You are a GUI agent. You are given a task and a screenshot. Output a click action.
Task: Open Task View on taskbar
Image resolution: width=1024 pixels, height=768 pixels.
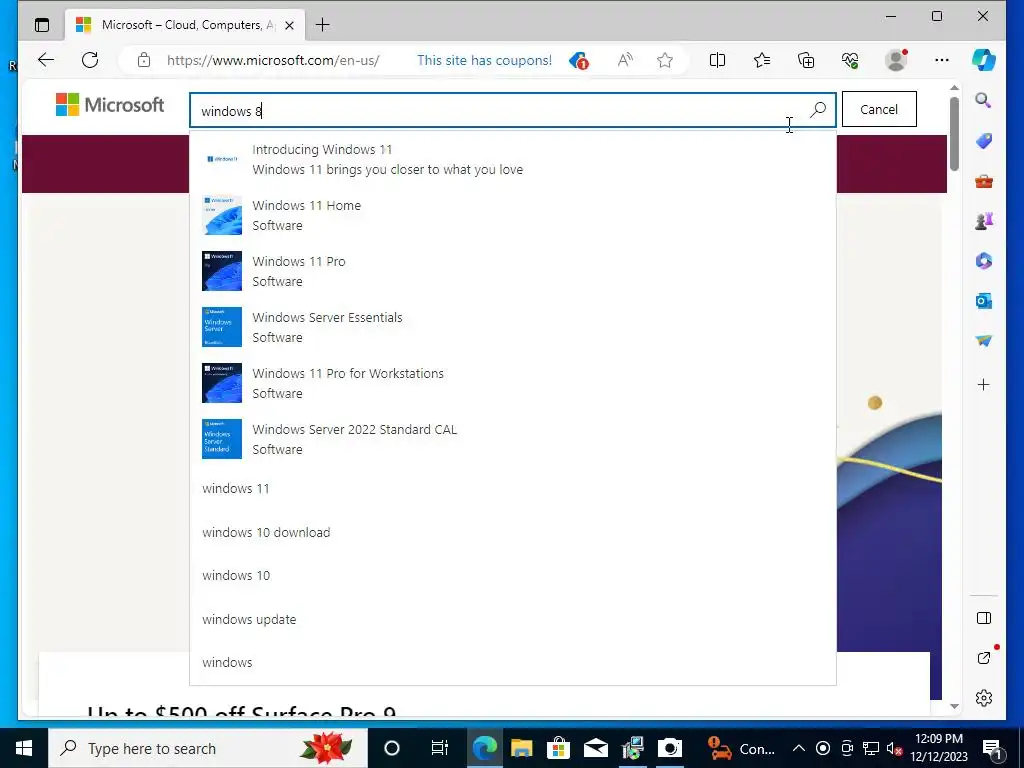[440, 748]
